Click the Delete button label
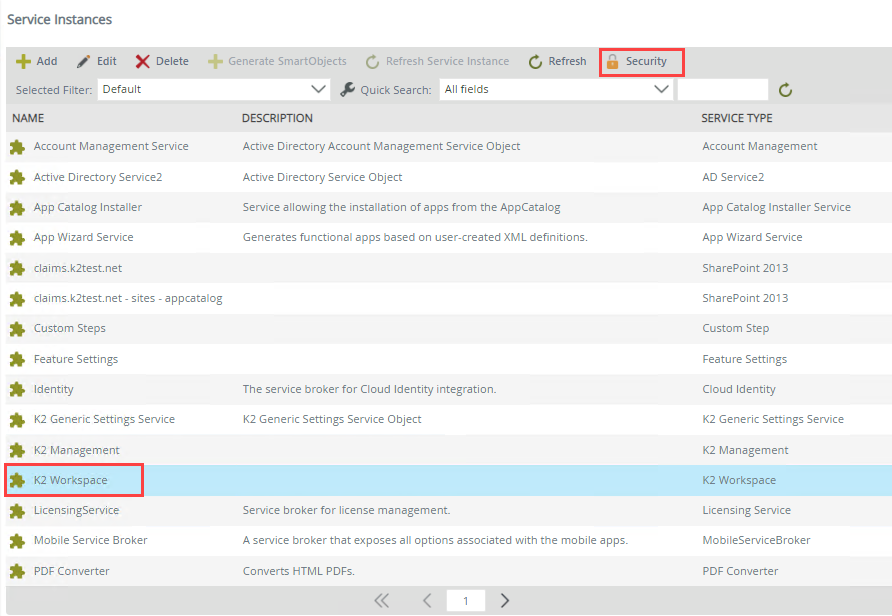 point(172,61)
